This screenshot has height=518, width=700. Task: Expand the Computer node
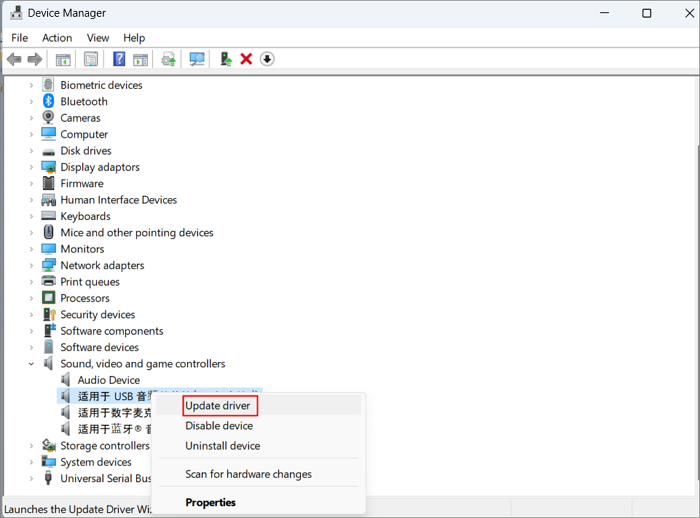(x=31, y=134)
